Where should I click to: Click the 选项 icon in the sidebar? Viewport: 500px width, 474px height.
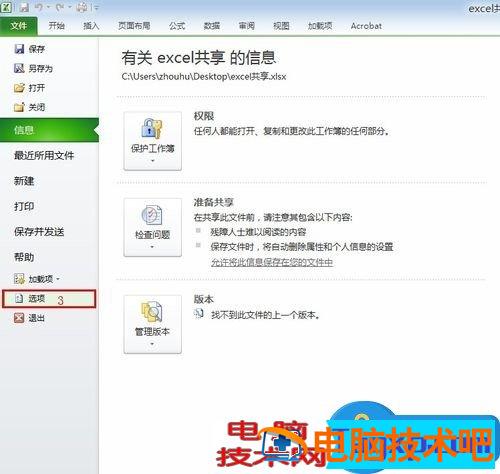pos(19,298)
